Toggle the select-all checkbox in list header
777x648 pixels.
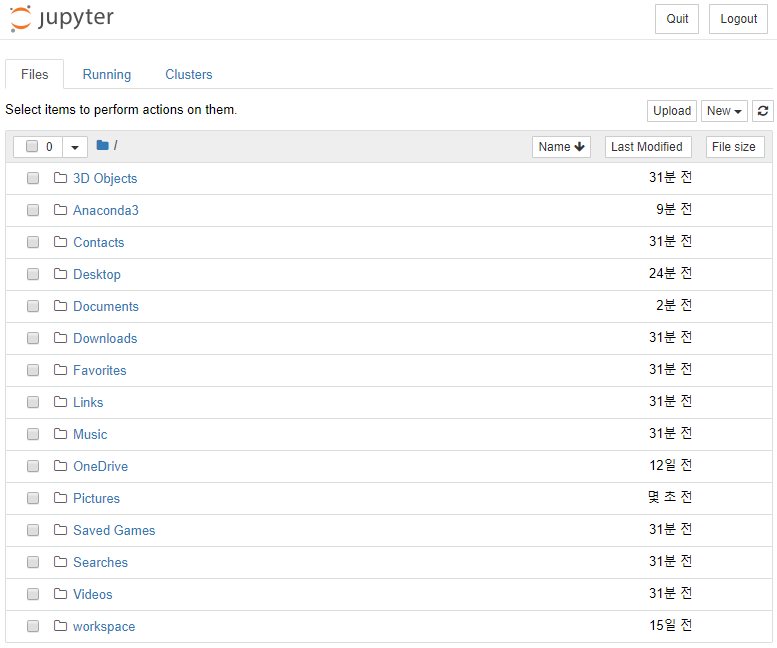[32, 147]
